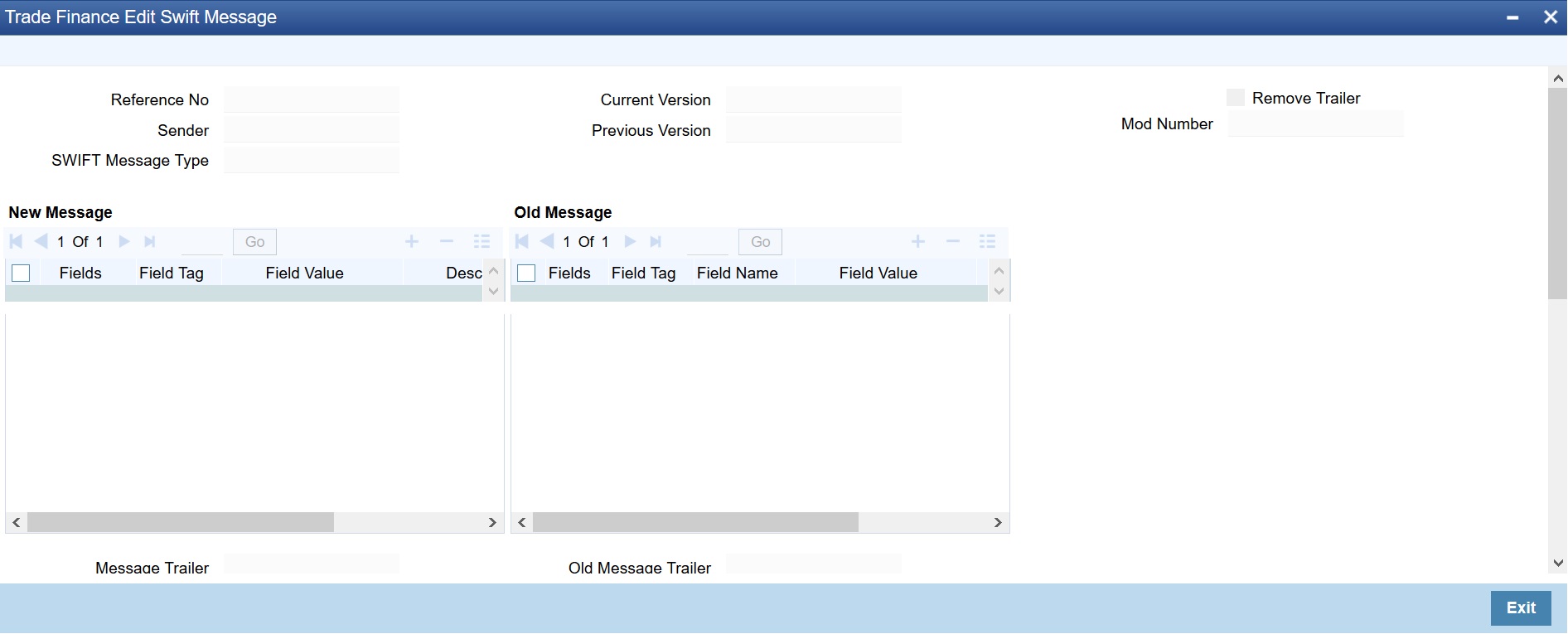This screenshot has height=634, width=1568.
Task: Click the SWIFT Message Type field
Action: (312, 160)
